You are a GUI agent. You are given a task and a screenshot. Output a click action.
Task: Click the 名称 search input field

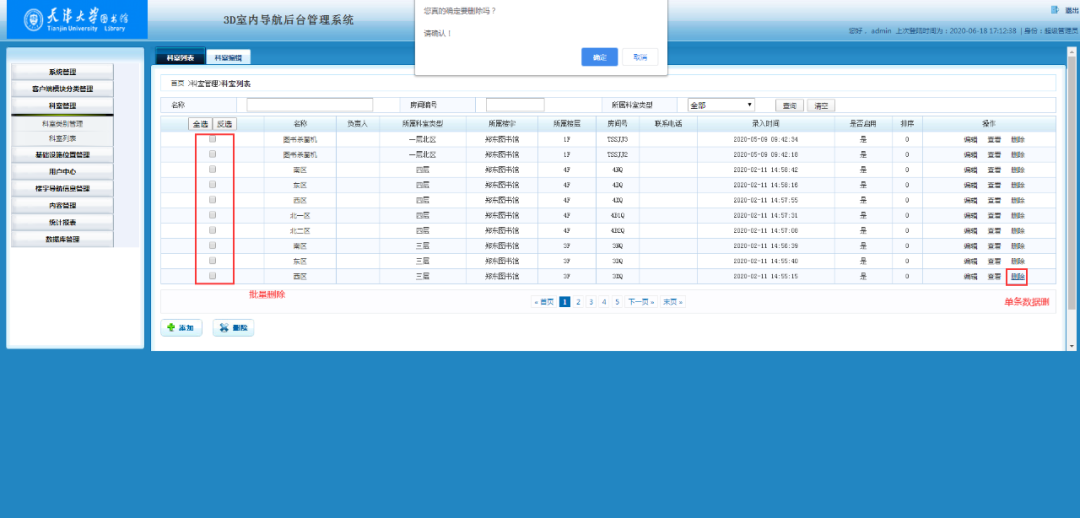[309, 105]
